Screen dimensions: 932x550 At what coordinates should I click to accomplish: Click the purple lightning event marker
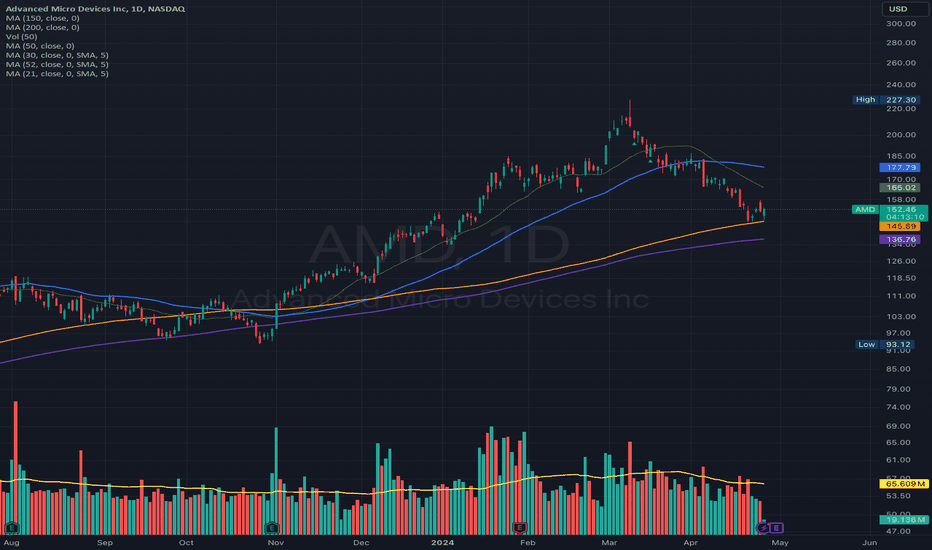[x=763, y=527]
